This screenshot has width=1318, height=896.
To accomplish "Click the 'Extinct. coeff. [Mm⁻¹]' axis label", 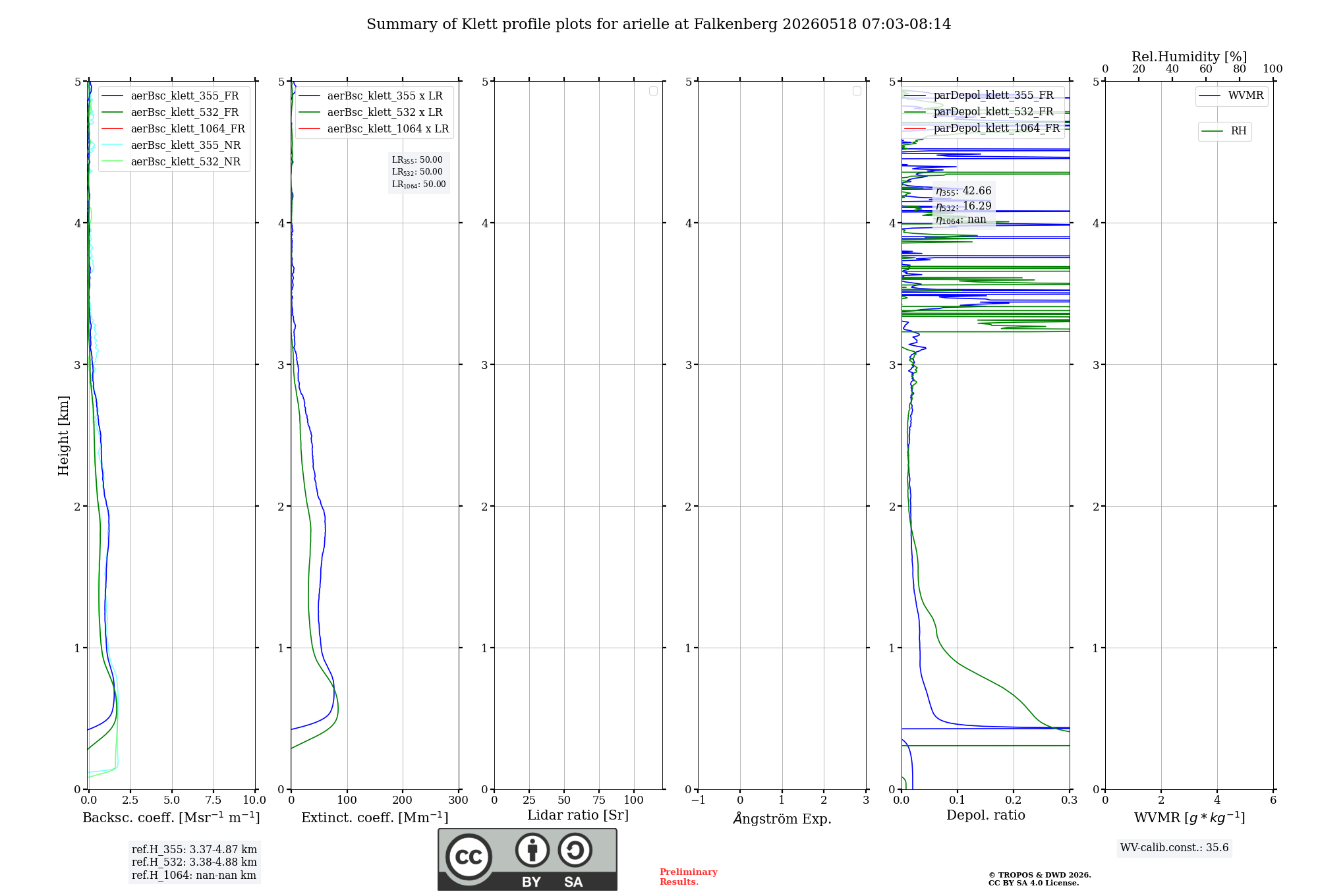I will [x=375, y=818].
